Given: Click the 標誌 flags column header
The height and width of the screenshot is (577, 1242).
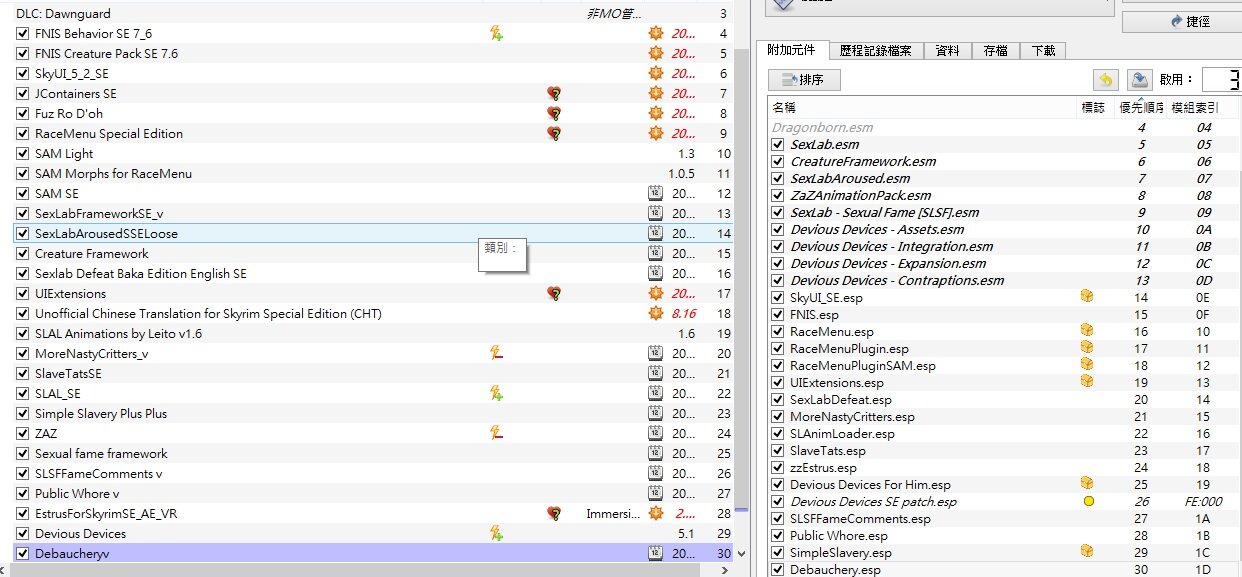Looking at the screenshot, I should tap(1094, 107).
